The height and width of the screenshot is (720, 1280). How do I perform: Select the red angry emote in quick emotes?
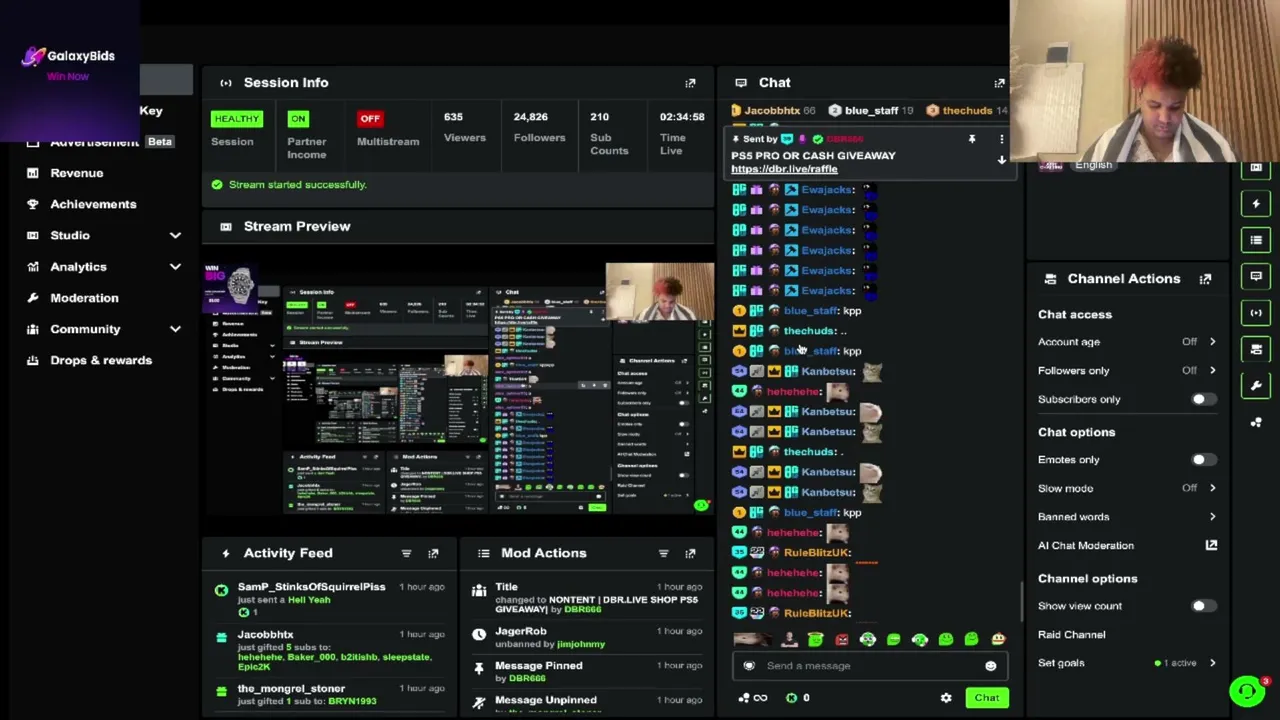tap(842, 640)
